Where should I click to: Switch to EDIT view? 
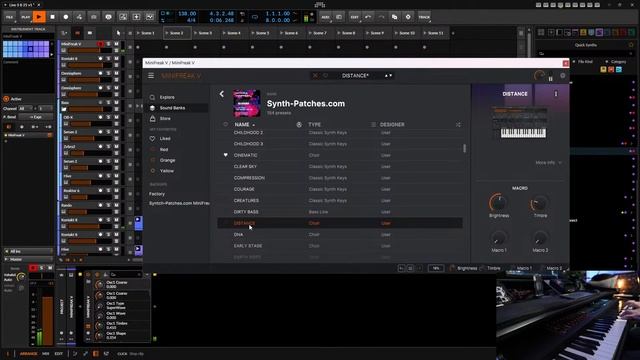(x=59, y=354)
